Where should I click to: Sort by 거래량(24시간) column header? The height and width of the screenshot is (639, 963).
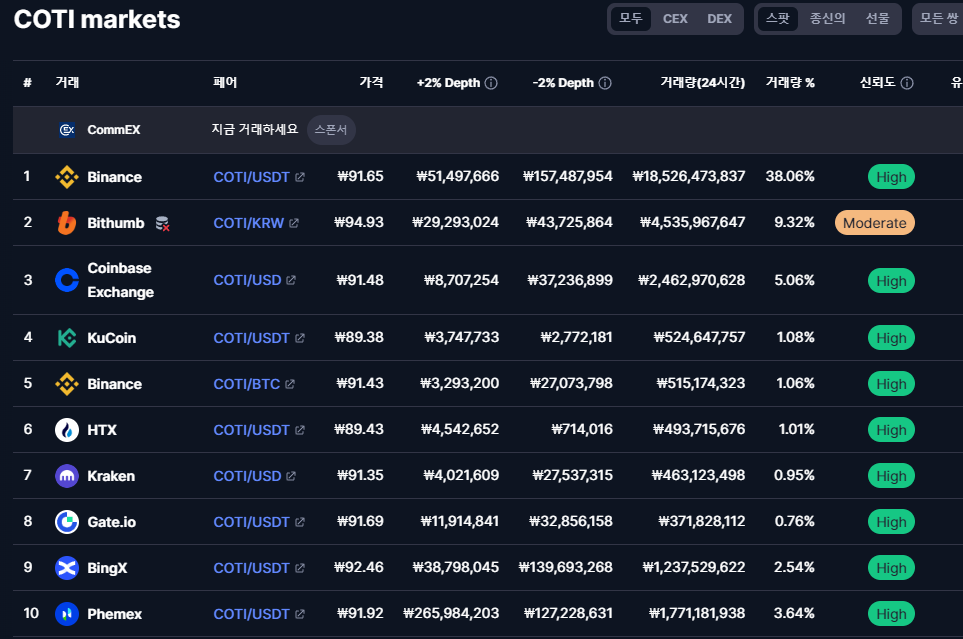pyautogui.click(x=702, y=83)
